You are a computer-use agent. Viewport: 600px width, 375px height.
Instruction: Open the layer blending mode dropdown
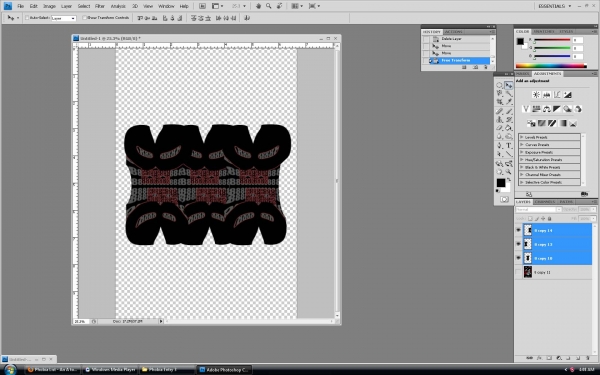[x=538, y=210]
